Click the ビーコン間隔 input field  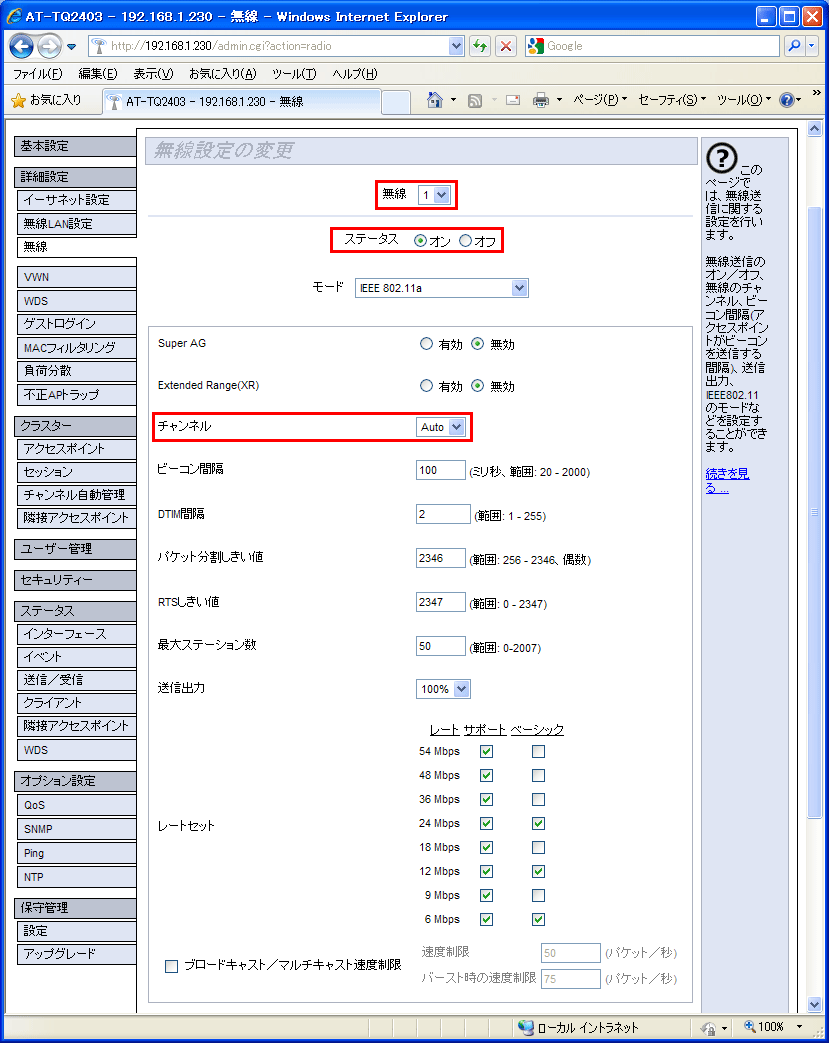[440, 470]
